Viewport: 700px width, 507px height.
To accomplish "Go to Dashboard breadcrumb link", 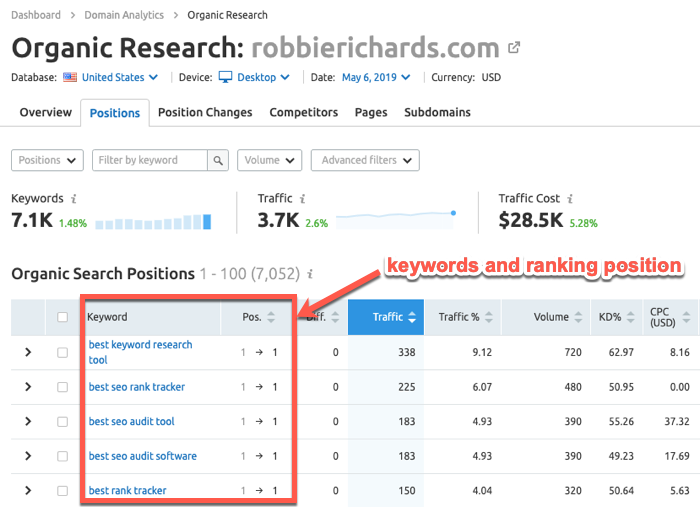I will click(36, 15).
